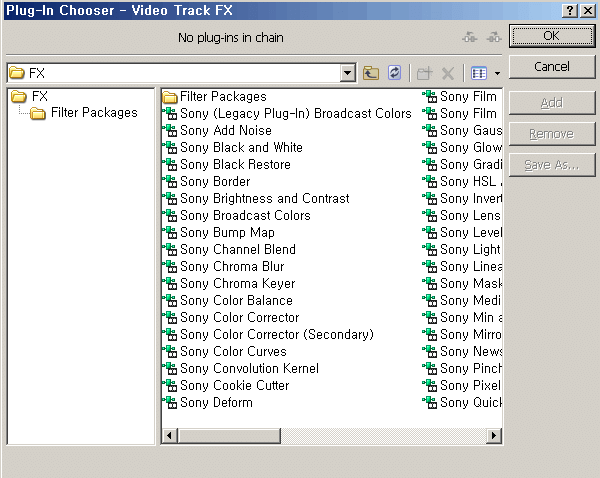
Task: Click the scroll right arrow of list
Action: (x=494, y=436)
